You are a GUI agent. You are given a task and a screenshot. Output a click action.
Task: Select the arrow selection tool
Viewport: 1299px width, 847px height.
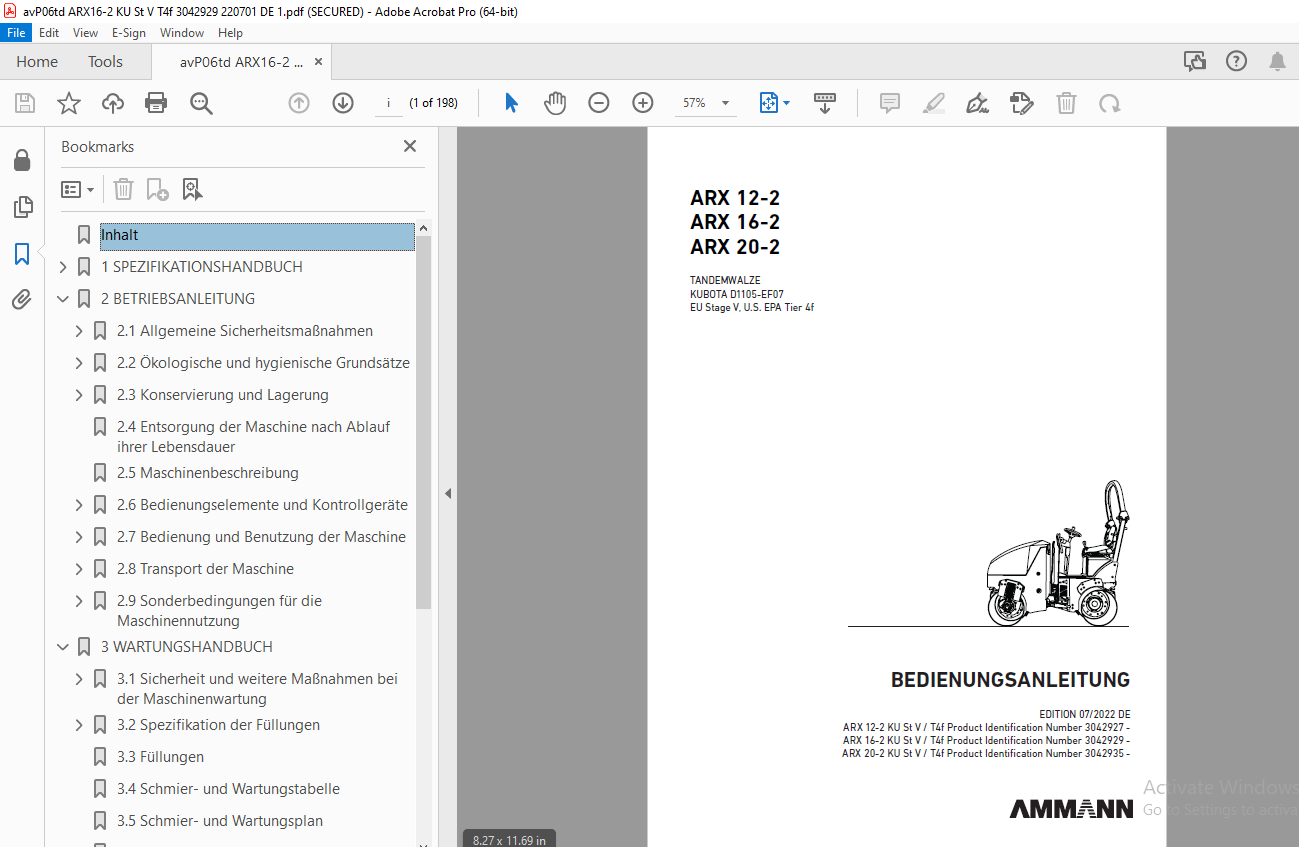click(x=511, y=103)
